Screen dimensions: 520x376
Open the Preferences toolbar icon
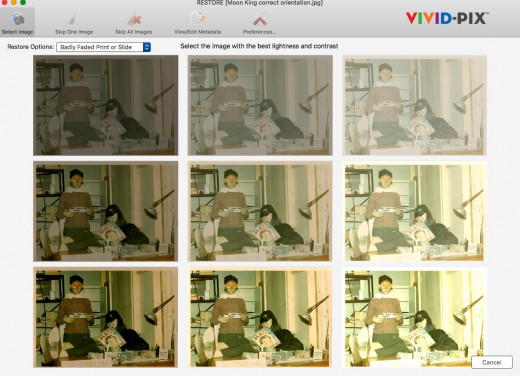pyautogui.click(x=259, y=19)
